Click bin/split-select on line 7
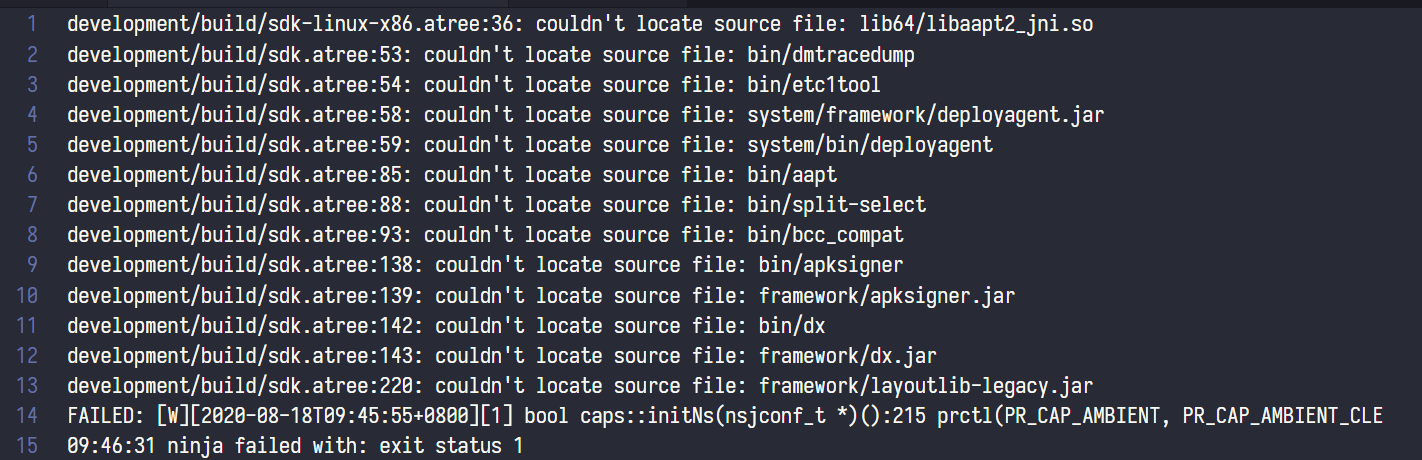 (836, 204)
